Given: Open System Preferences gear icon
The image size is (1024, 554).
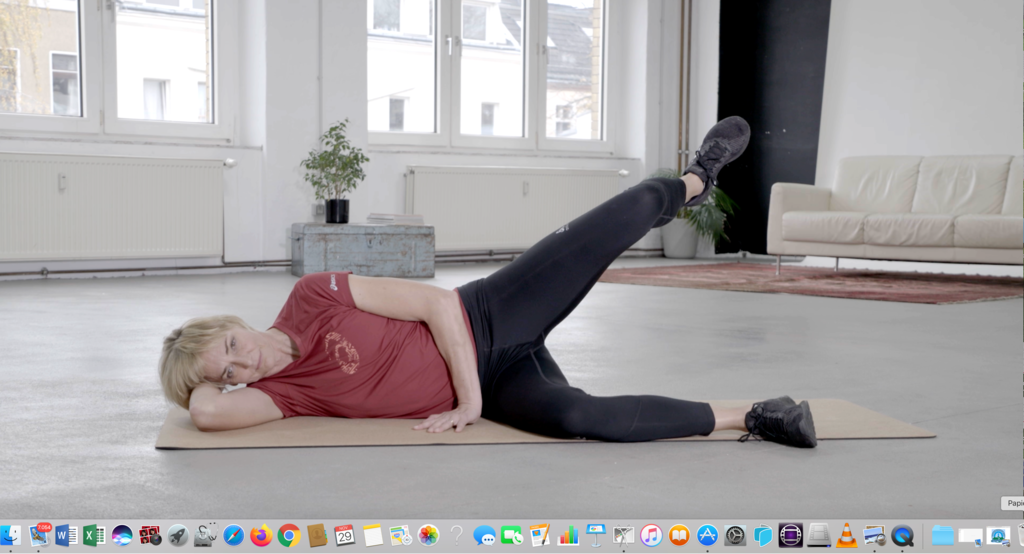Looking at the screenshot, I should [x=735, y=535].
